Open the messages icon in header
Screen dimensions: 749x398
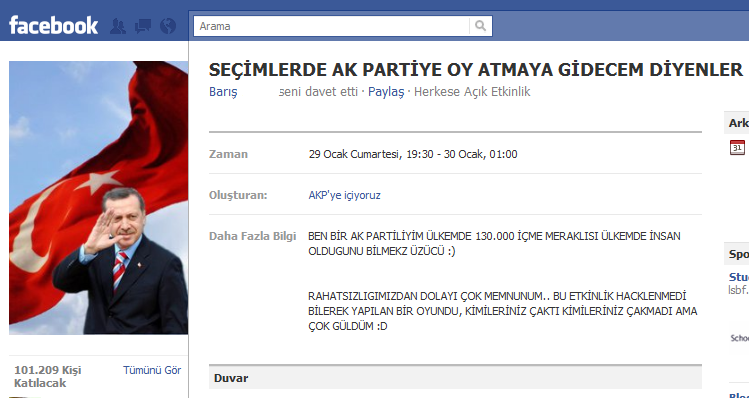[x=143, y=26]
